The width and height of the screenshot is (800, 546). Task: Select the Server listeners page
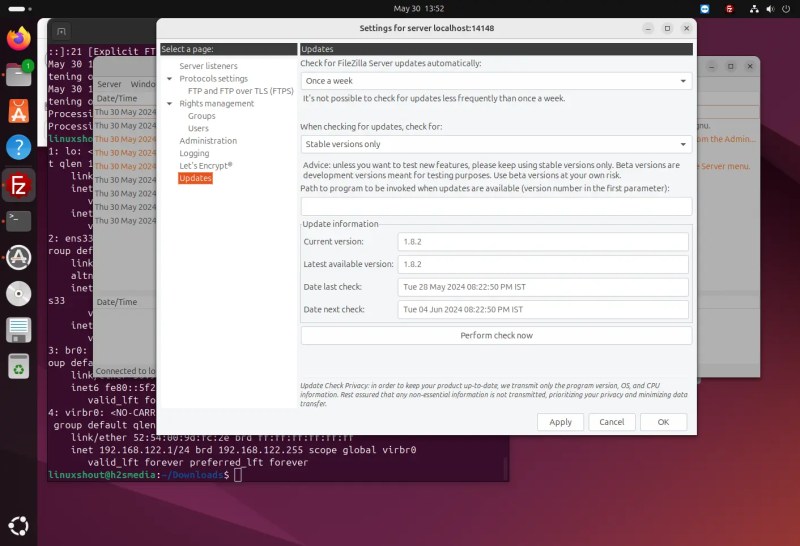[x=208, y=66]
